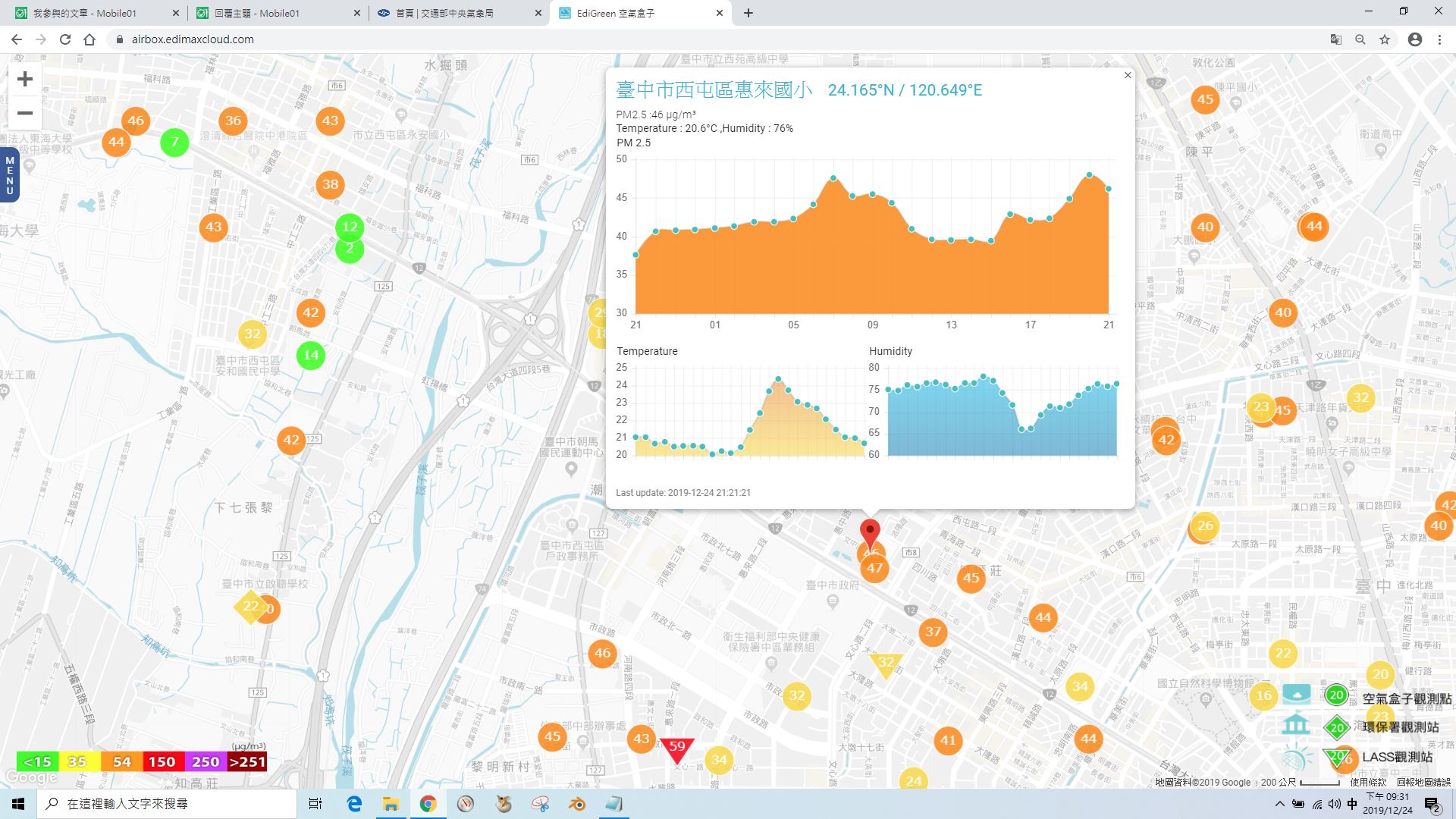Open the blue MENU side tab
The width and height of the screenshot is (1456, 819).
click(9, 175)
